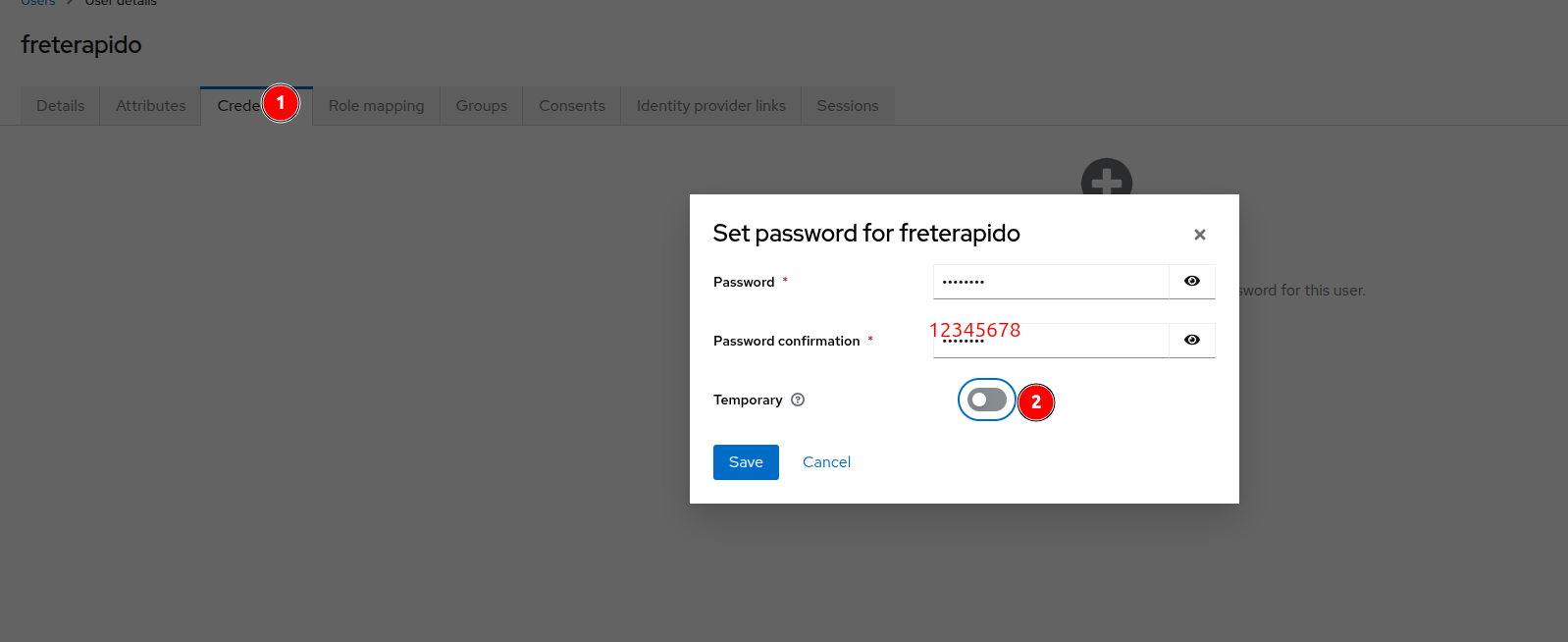Open the Identity provider links tab

(x=710, y=106)
